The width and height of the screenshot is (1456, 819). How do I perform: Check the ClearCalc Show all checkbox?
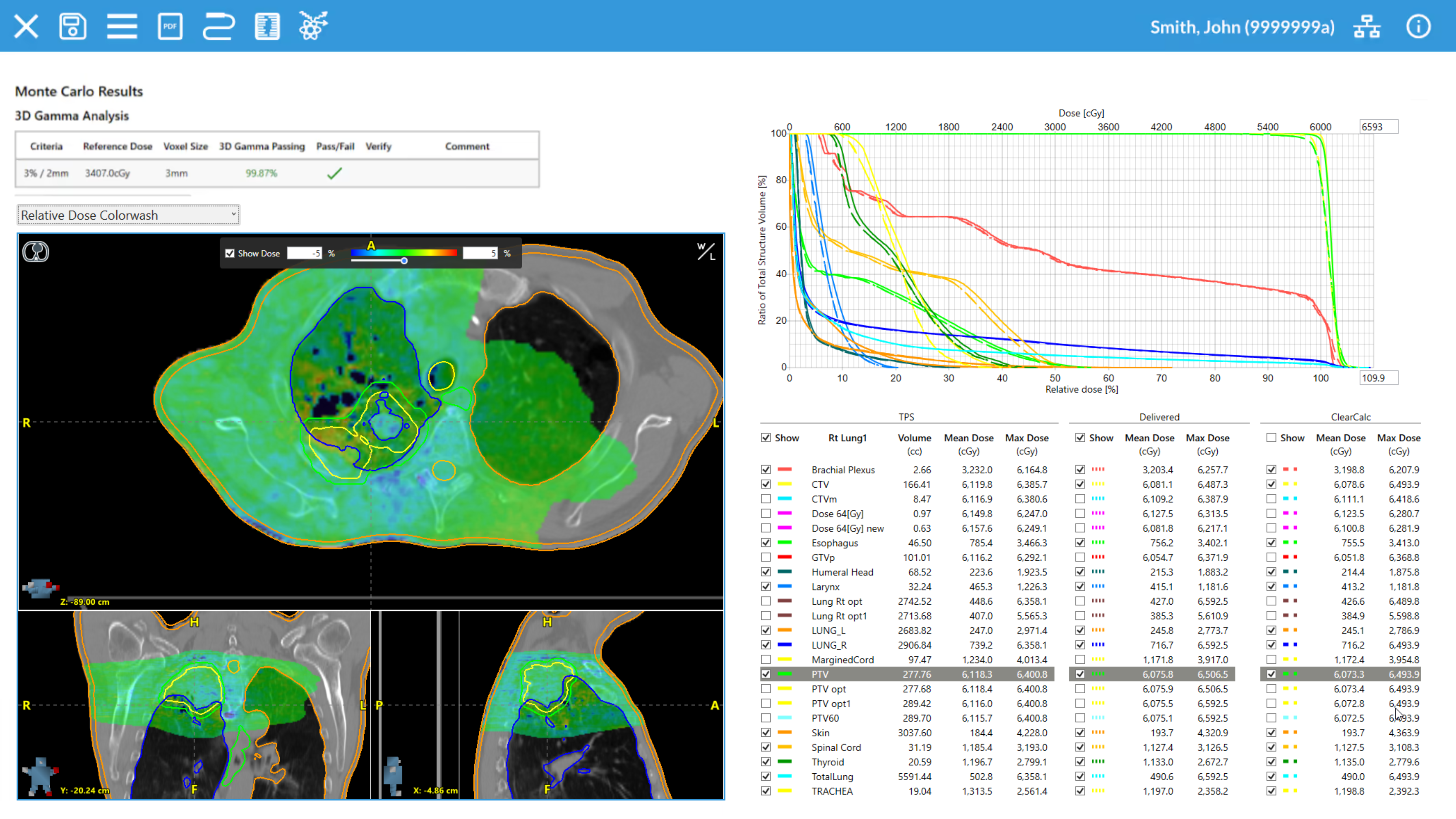click(1271, 437)
